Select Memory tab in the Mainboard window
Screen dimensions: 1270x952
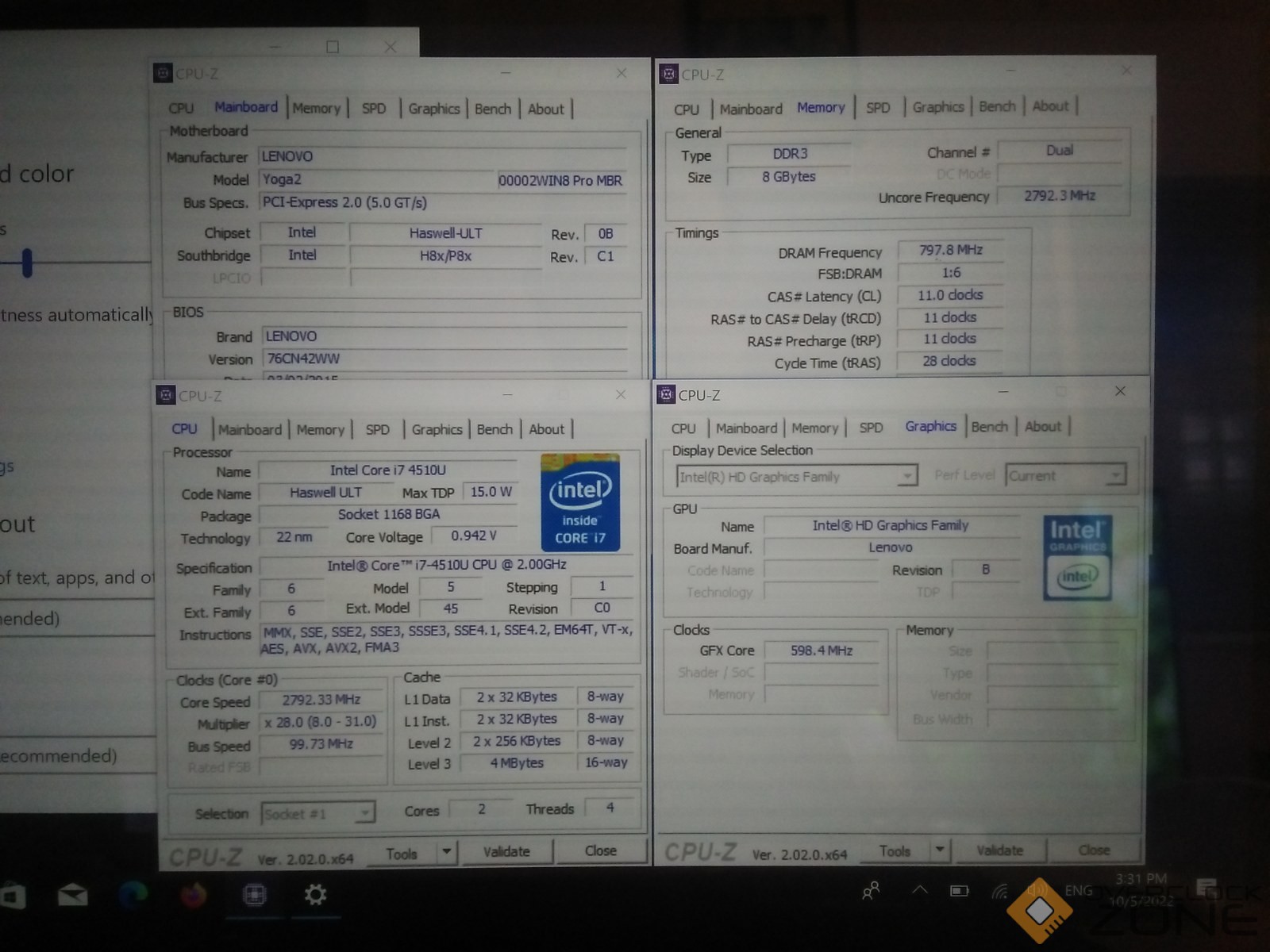(x=316, y=108)
